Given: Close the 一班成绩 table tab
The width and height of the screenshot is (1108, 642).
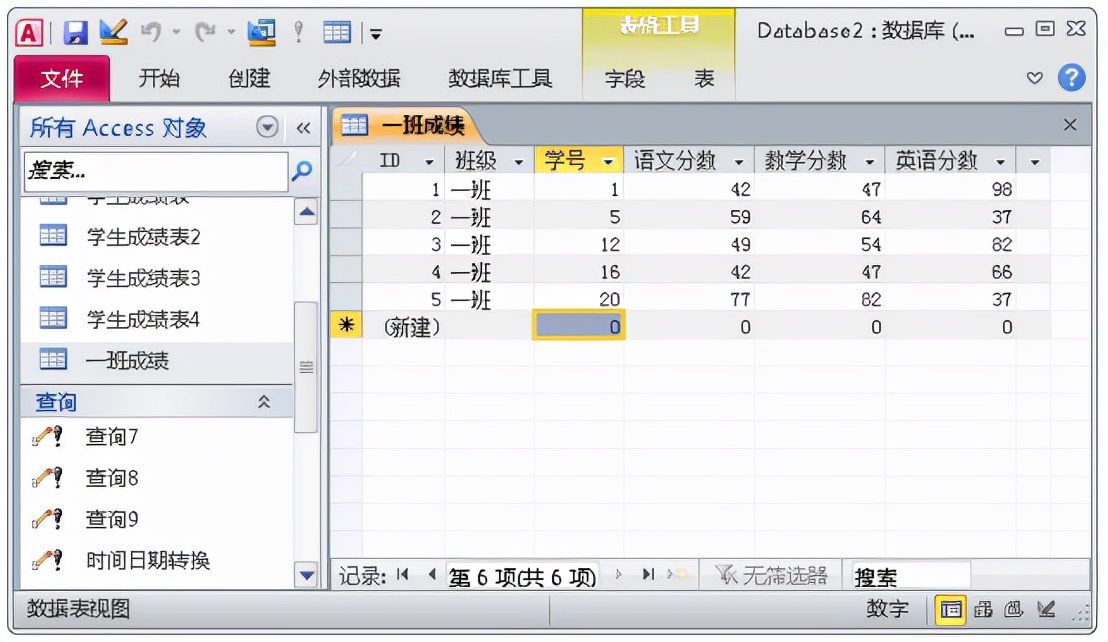Looking at the screenshot, I should tap(1070, 125).
